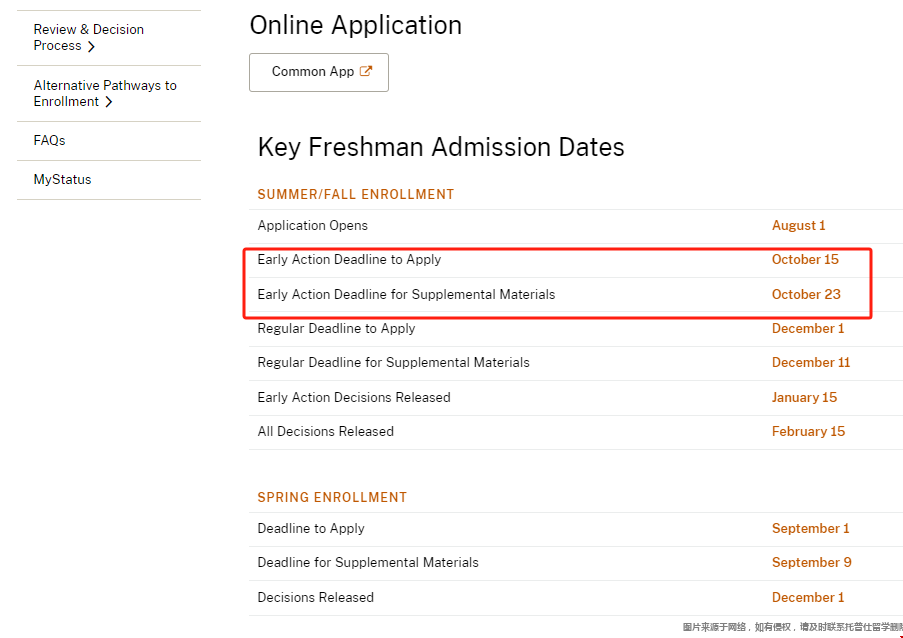Click the October 23 date

click(x=806, y=294)
